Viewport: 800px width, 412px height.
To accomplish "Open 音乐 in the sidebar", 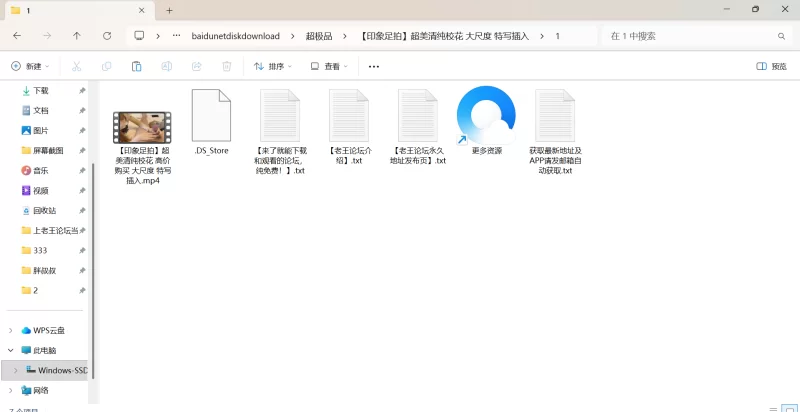I will coord(41,170).
